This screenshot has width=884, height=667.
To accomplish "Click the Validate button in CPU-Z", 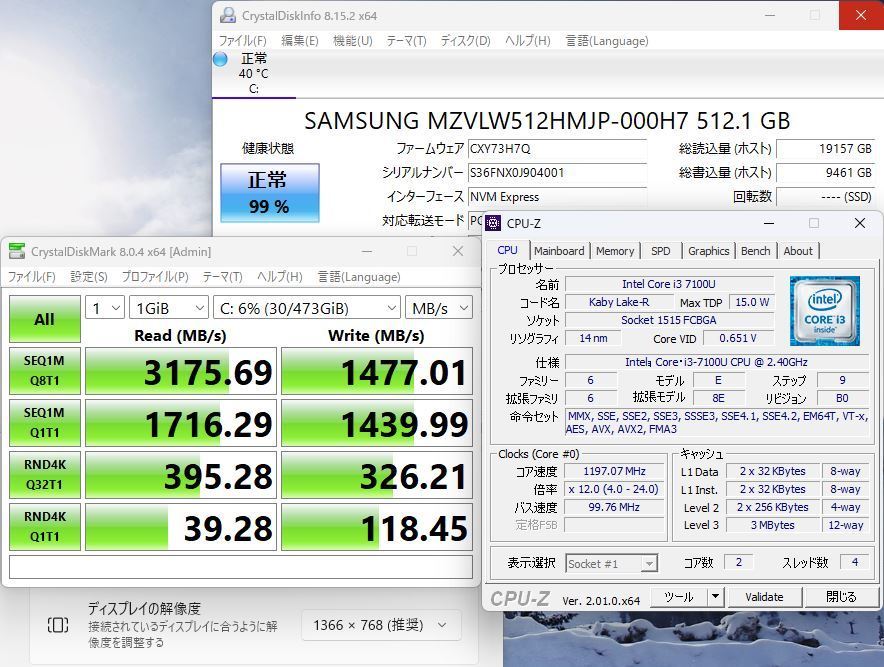I will tap(764, 597).
